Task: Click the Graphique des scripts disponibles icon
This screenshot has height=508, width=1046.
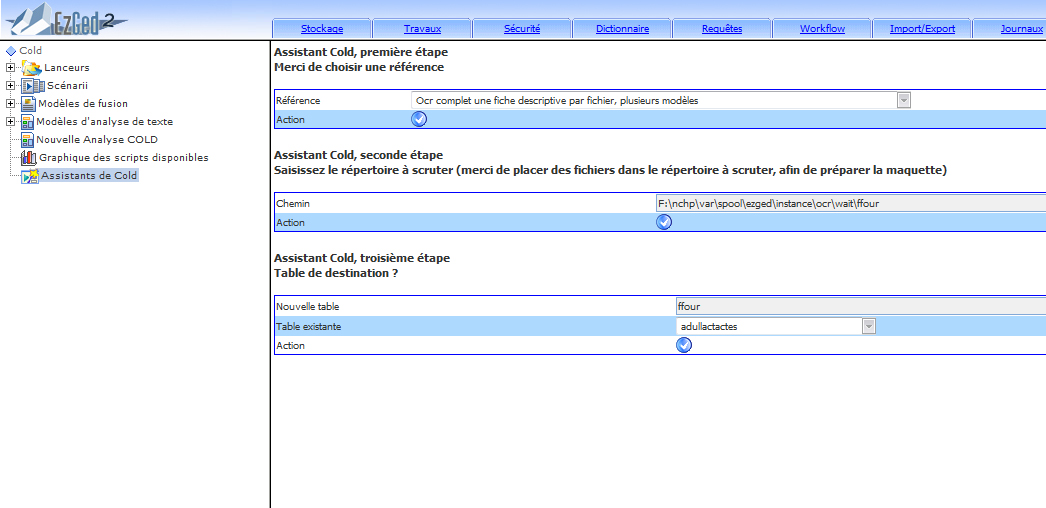Action: coord(29,158)
